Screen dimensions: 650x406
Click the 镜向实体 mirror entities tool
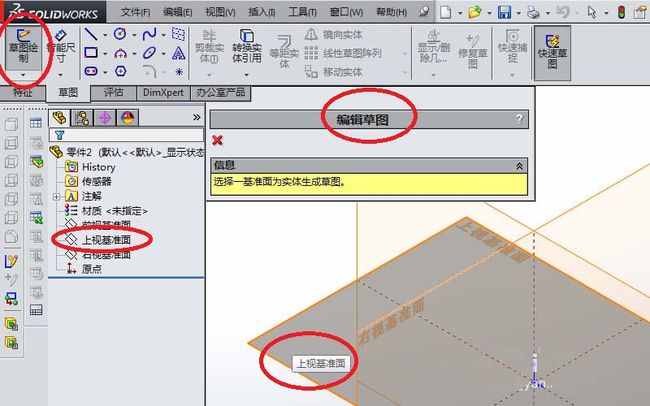point(333,34)
